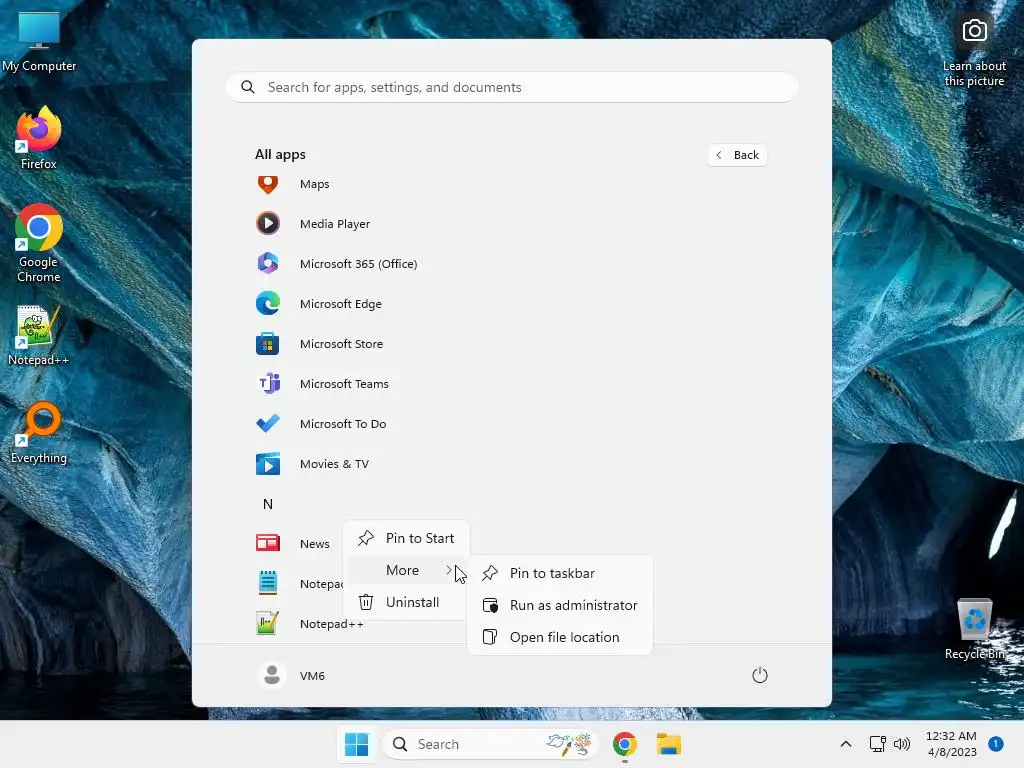Select the Firefox desktop shortcut

point(39,138)
